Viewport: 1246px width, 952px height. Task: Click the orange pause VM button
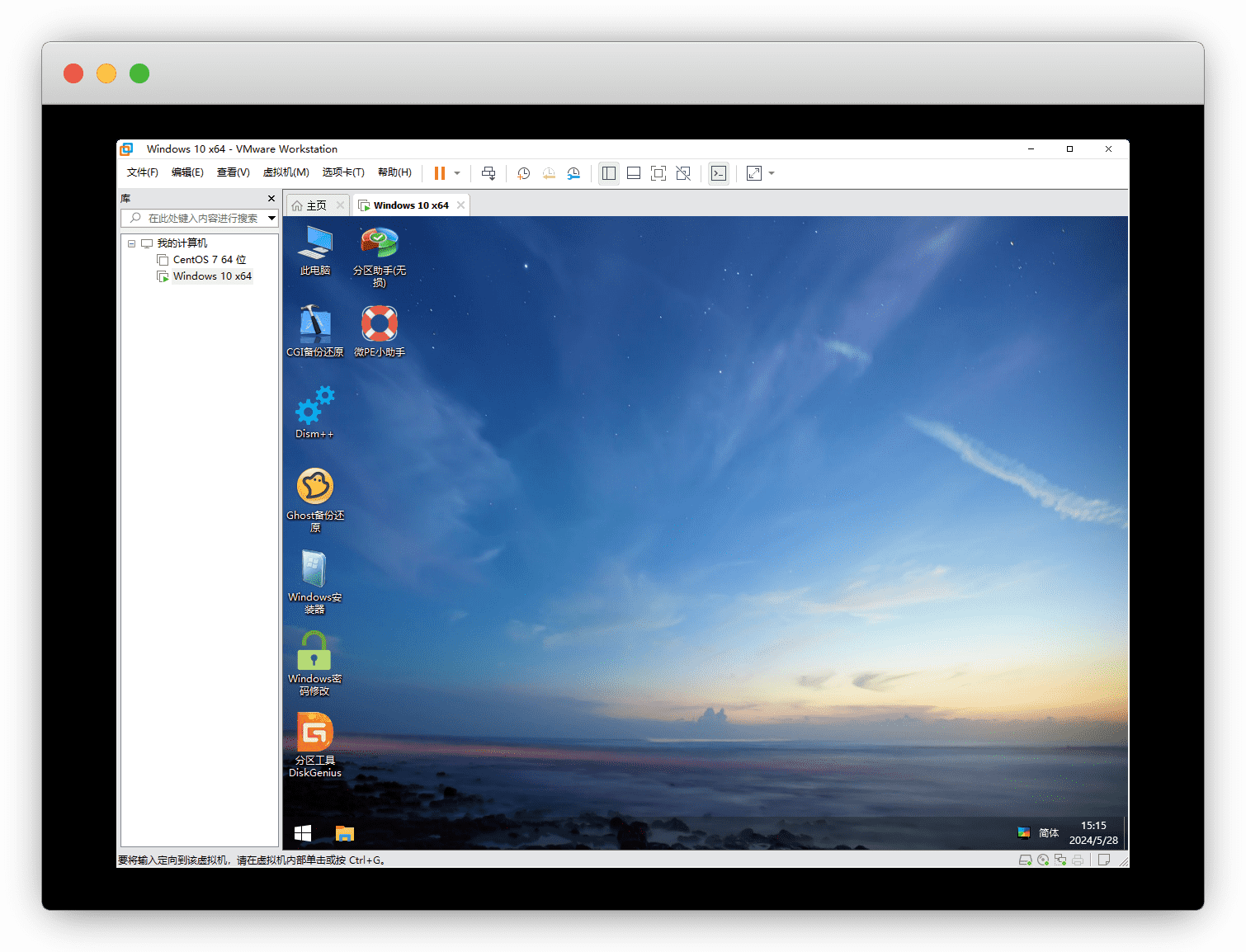pos(440,173)
